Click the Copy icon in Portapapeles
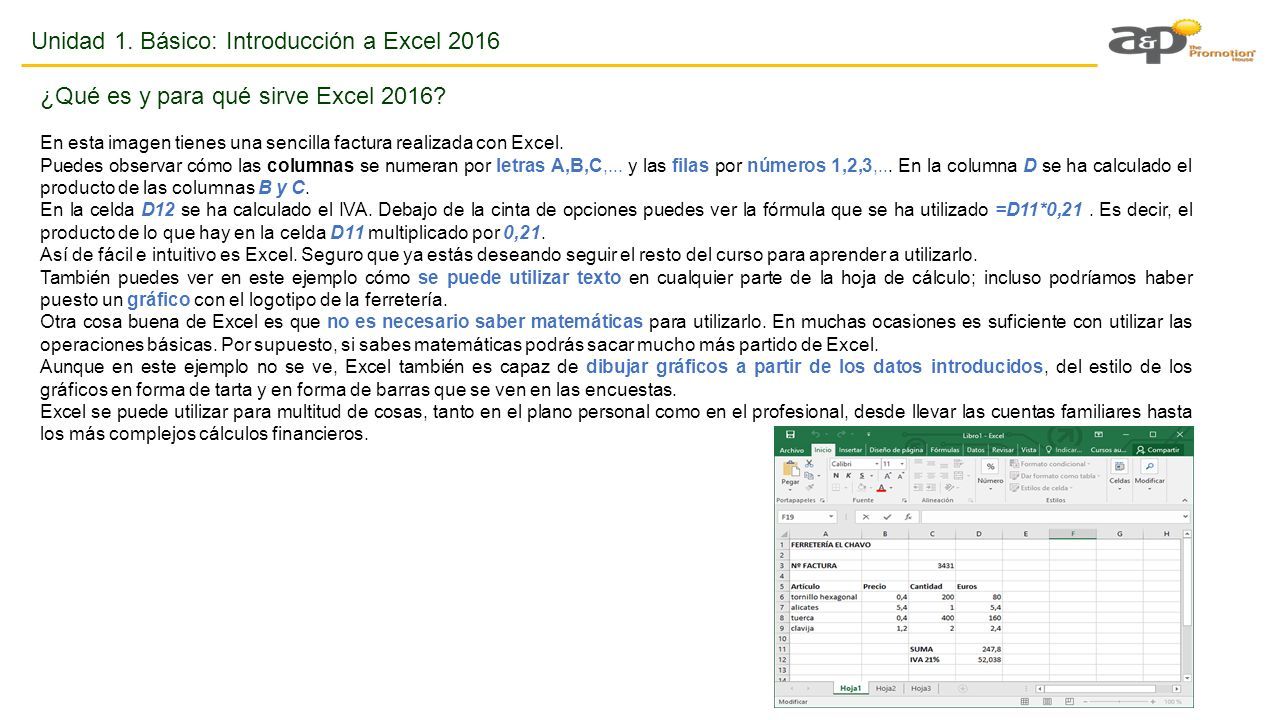The width and height of the screenshot is (1280, 720). pyautogui.click(x=809, y=476)
